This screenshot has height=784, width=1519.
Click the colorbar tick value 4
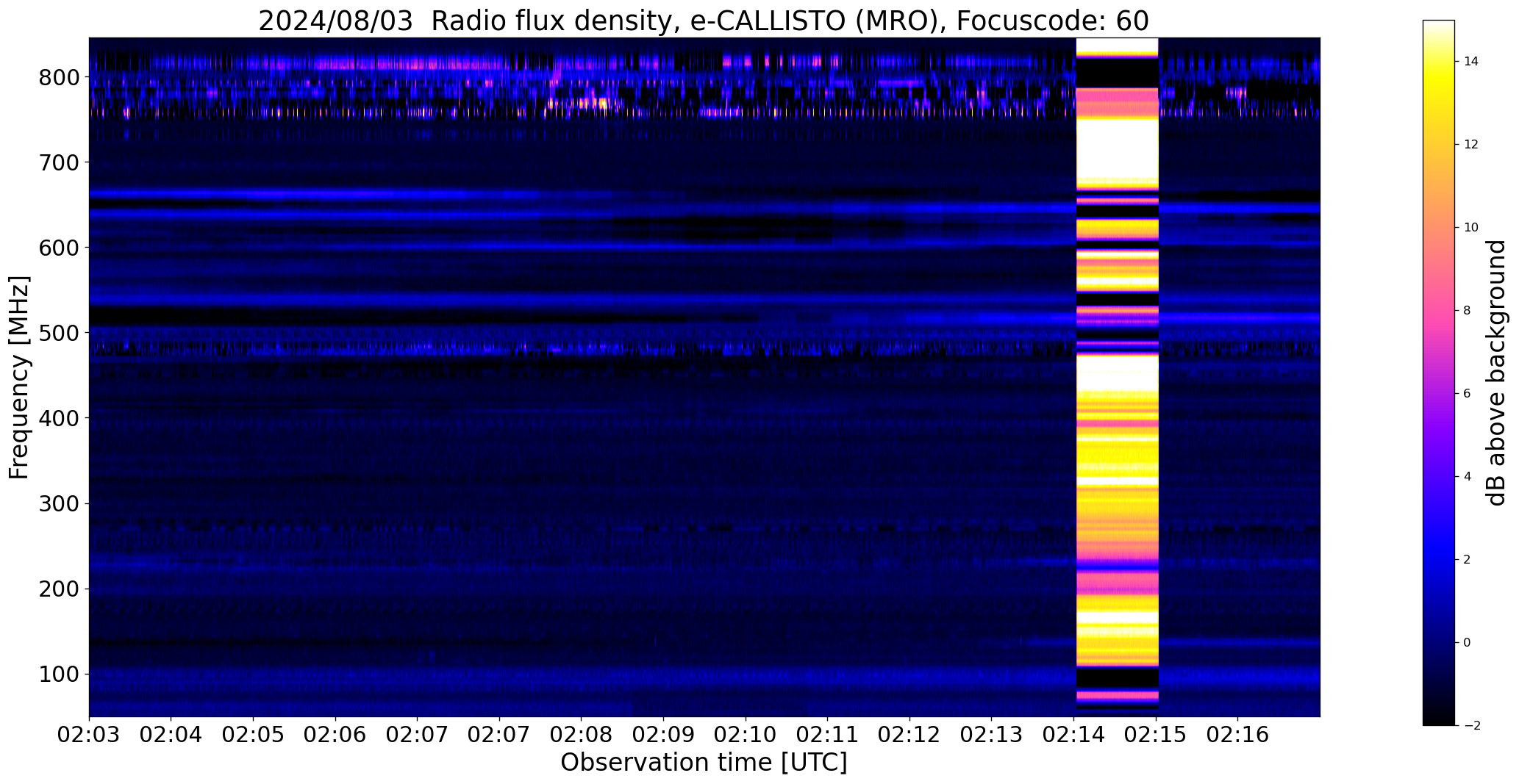tap(1468, 477)
